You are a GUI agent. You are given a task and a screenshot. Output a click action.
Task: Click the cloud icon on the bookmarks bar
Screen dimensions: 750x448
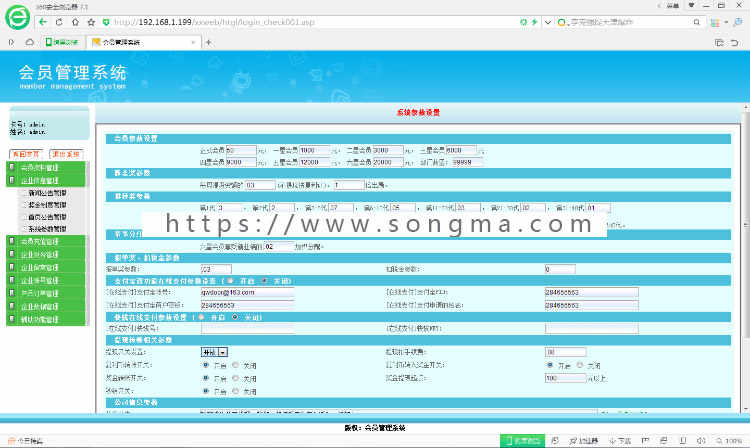(29, 42)
